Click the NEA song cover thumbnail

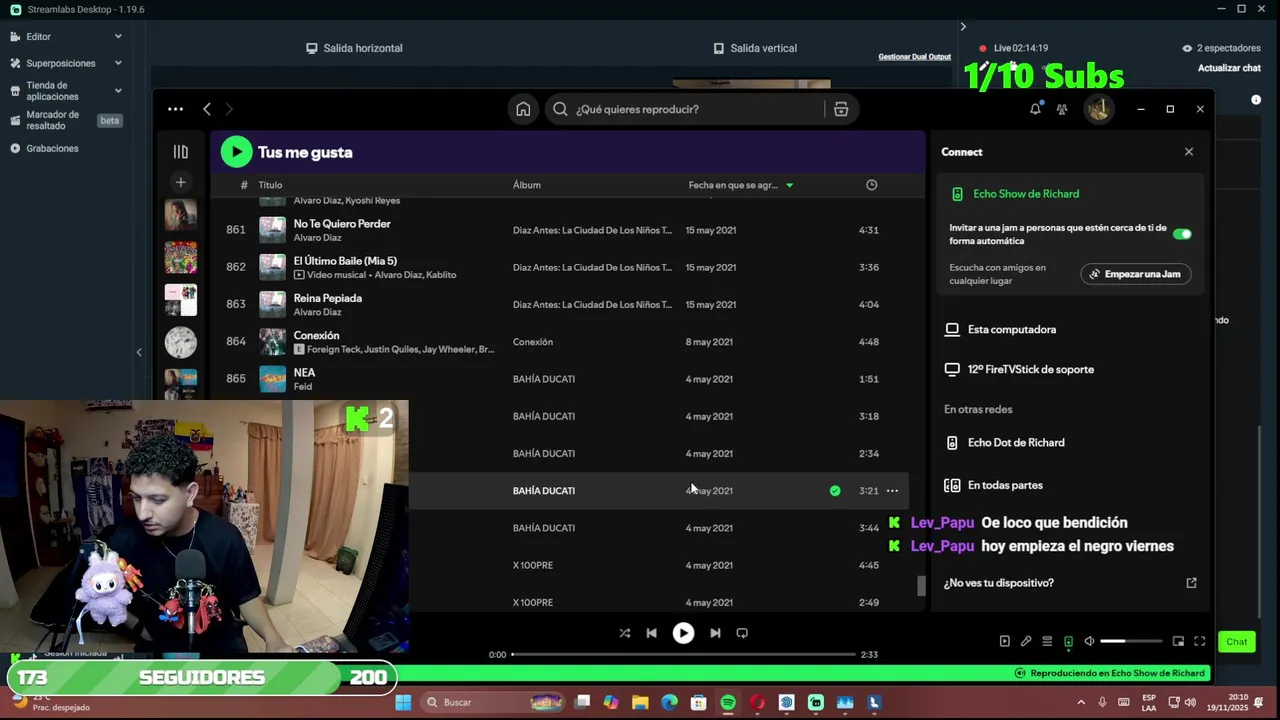[272, 379]
